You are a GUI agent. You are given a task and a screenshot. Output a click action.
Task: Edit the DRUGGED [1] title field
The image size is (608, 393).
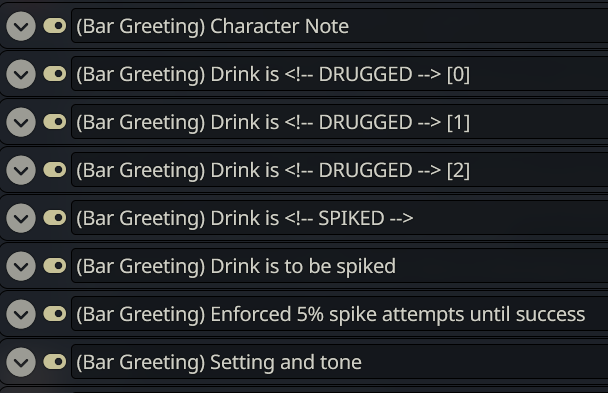click(340, 122)
